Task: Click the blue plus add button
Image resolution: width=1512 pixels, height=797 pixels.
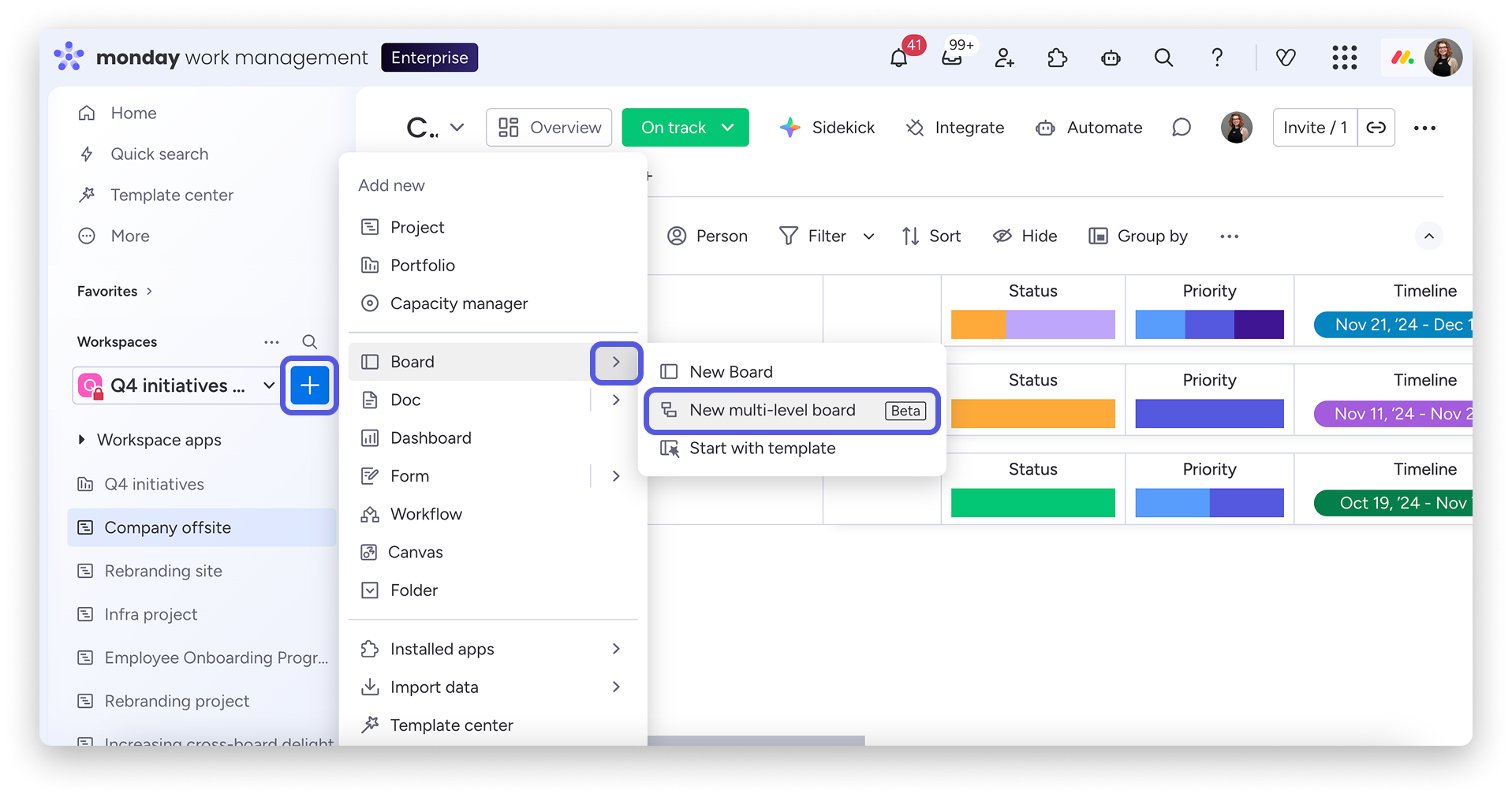Action: click(x=309, y=385)
